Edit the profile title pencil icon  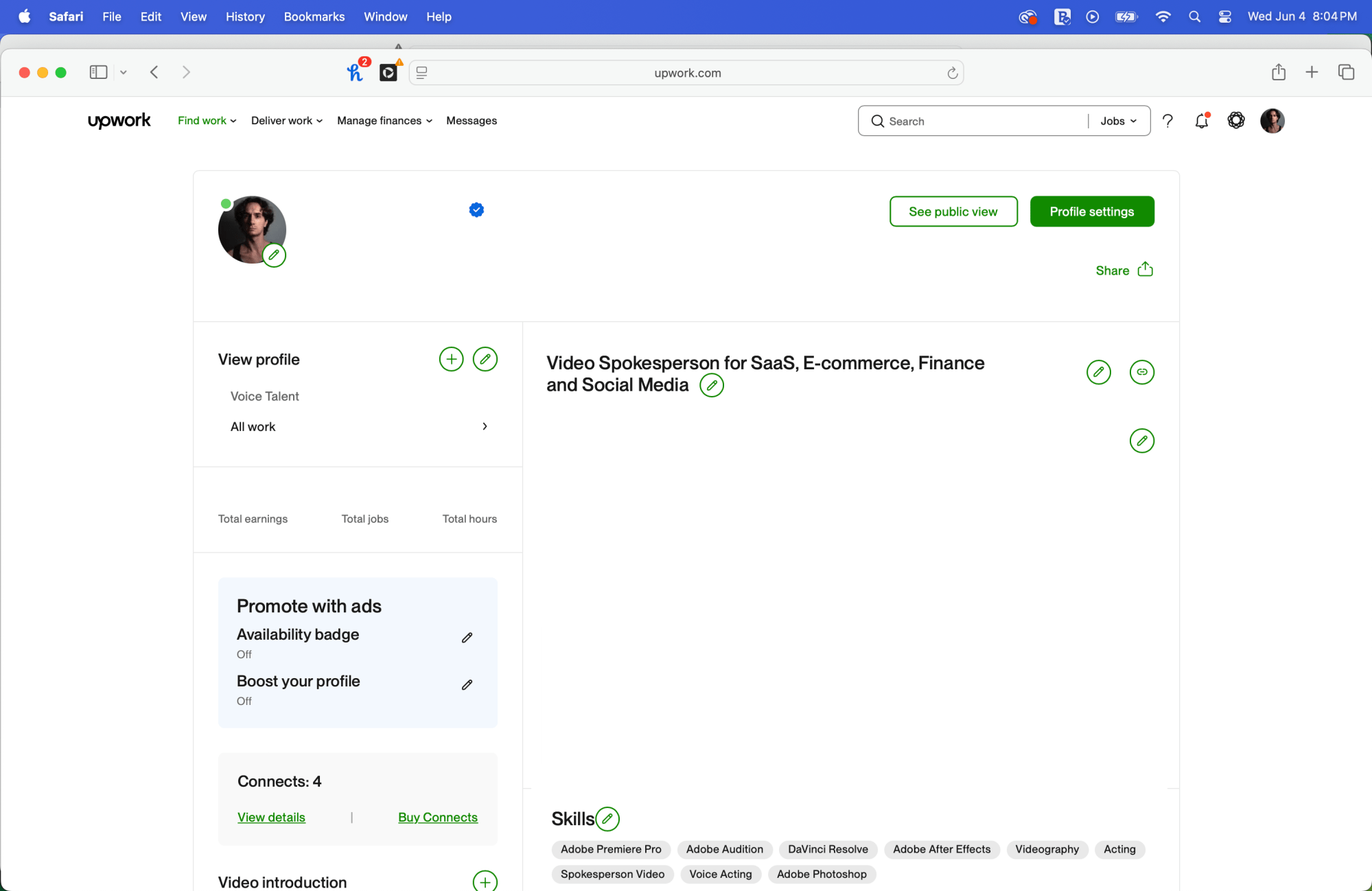tap(712, 386)
